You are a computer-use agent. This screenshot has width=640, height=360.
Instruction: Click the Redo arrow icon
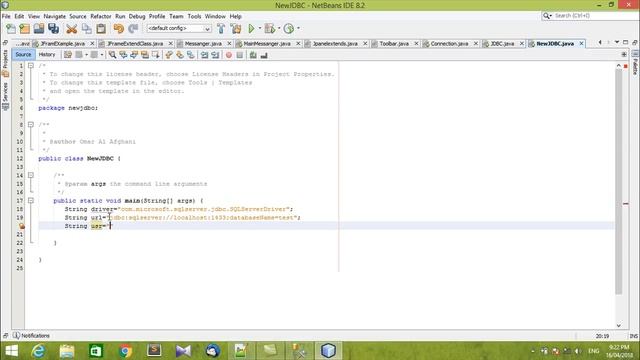[133, 29]
